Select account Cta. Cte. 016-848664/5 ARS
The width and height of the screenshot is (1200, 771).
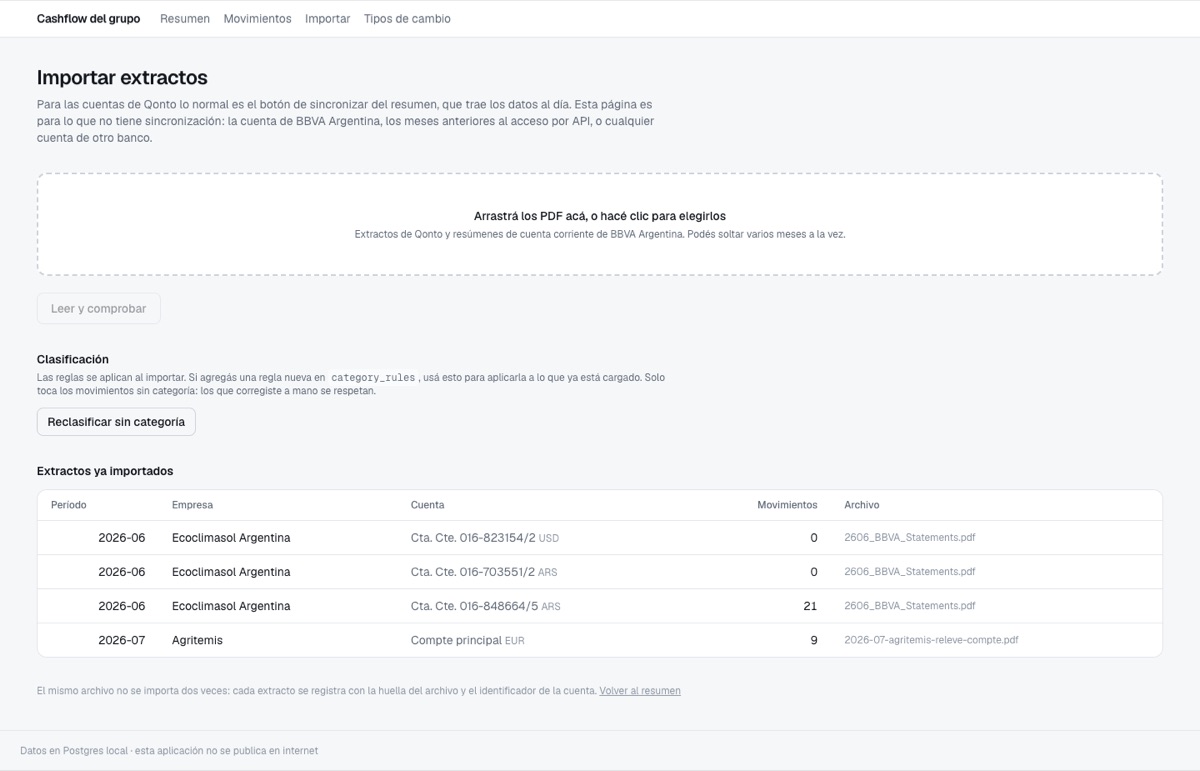coord(485,606)
